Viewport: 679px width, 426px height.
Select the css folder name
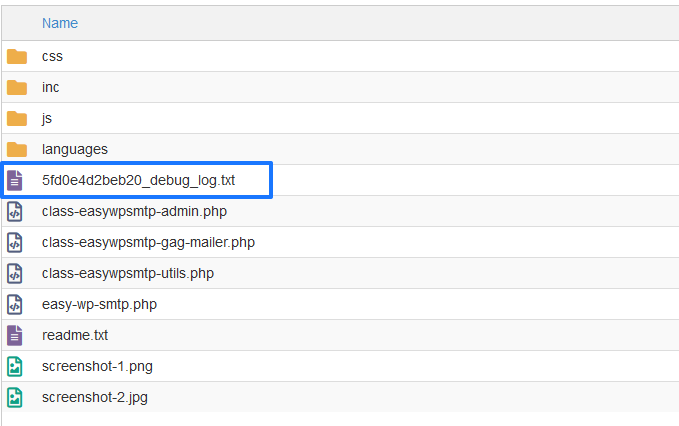52,56
